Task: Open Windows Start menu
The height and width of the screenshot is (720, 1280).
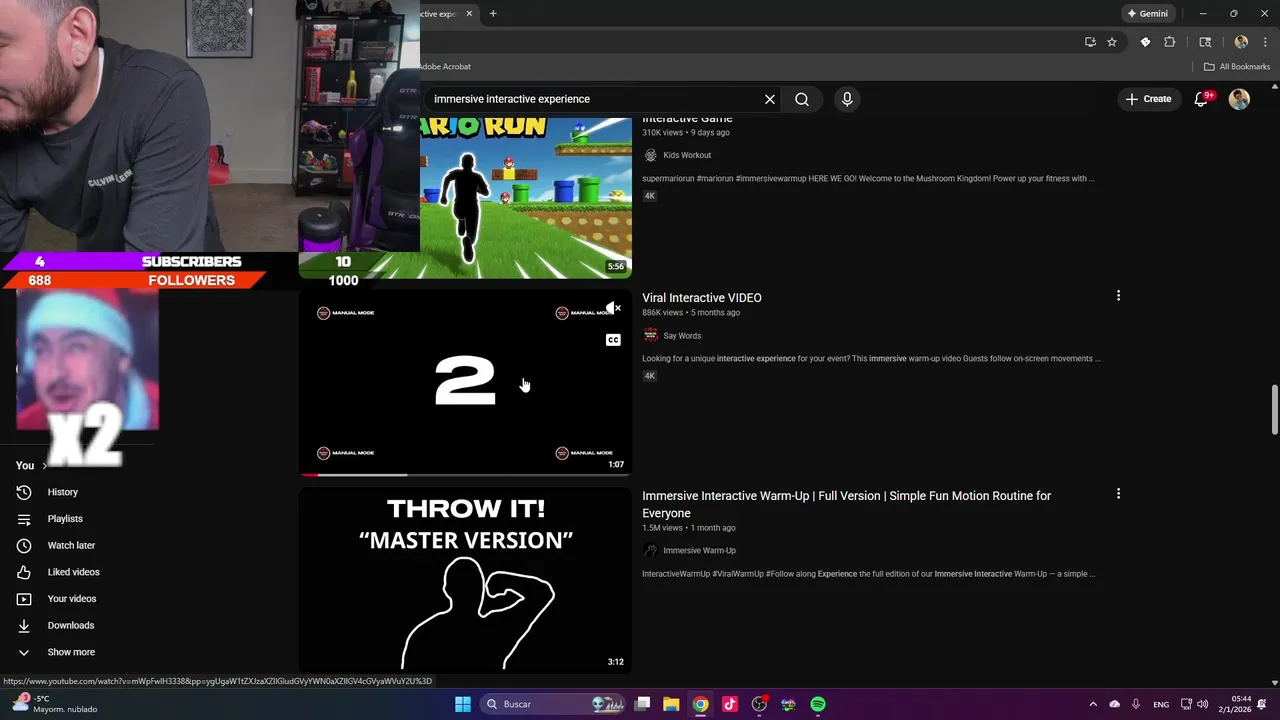Action: [x=463, y=704]
